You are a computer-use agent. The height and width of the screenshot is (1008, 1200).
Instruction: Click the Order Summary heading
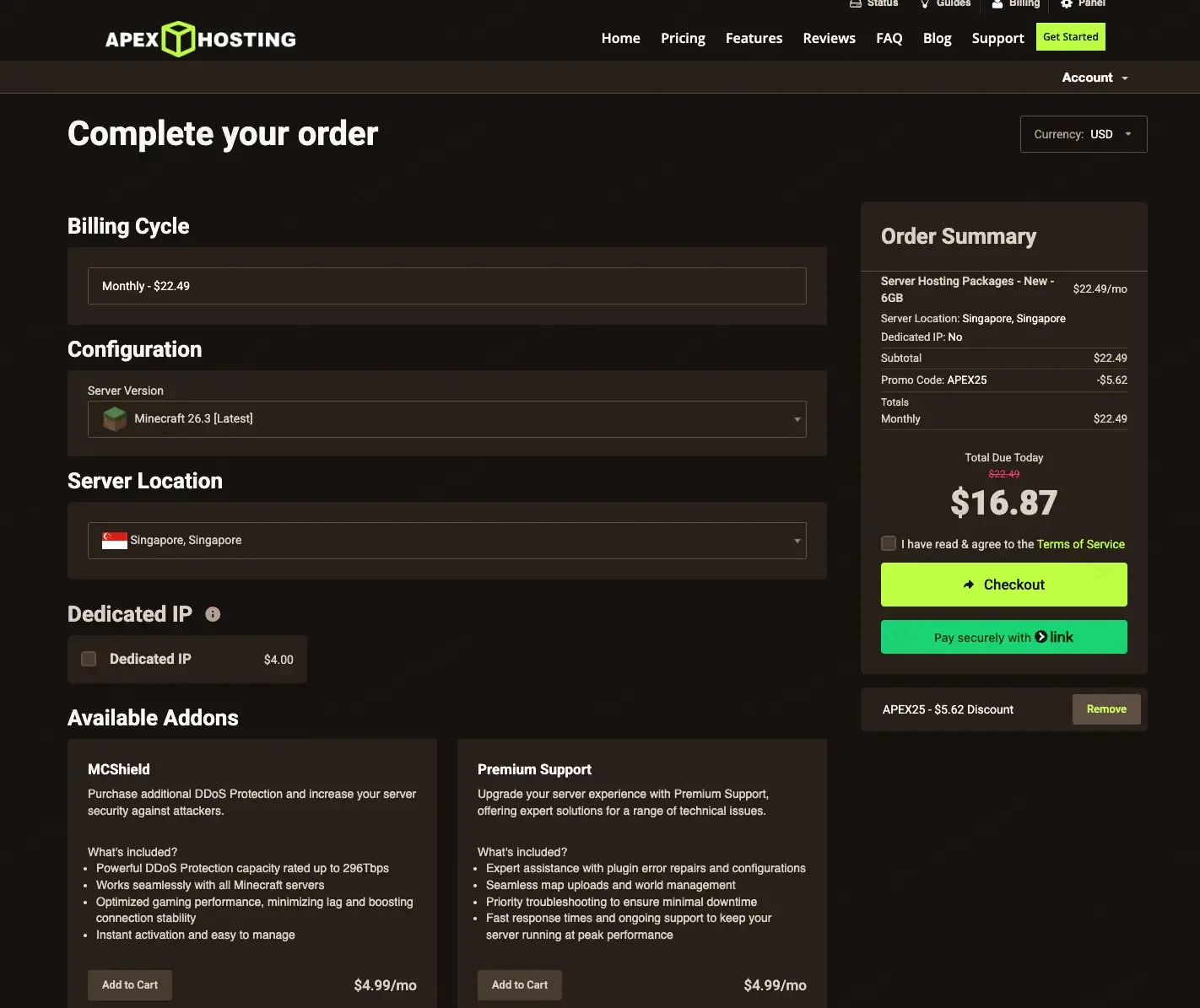959,237
